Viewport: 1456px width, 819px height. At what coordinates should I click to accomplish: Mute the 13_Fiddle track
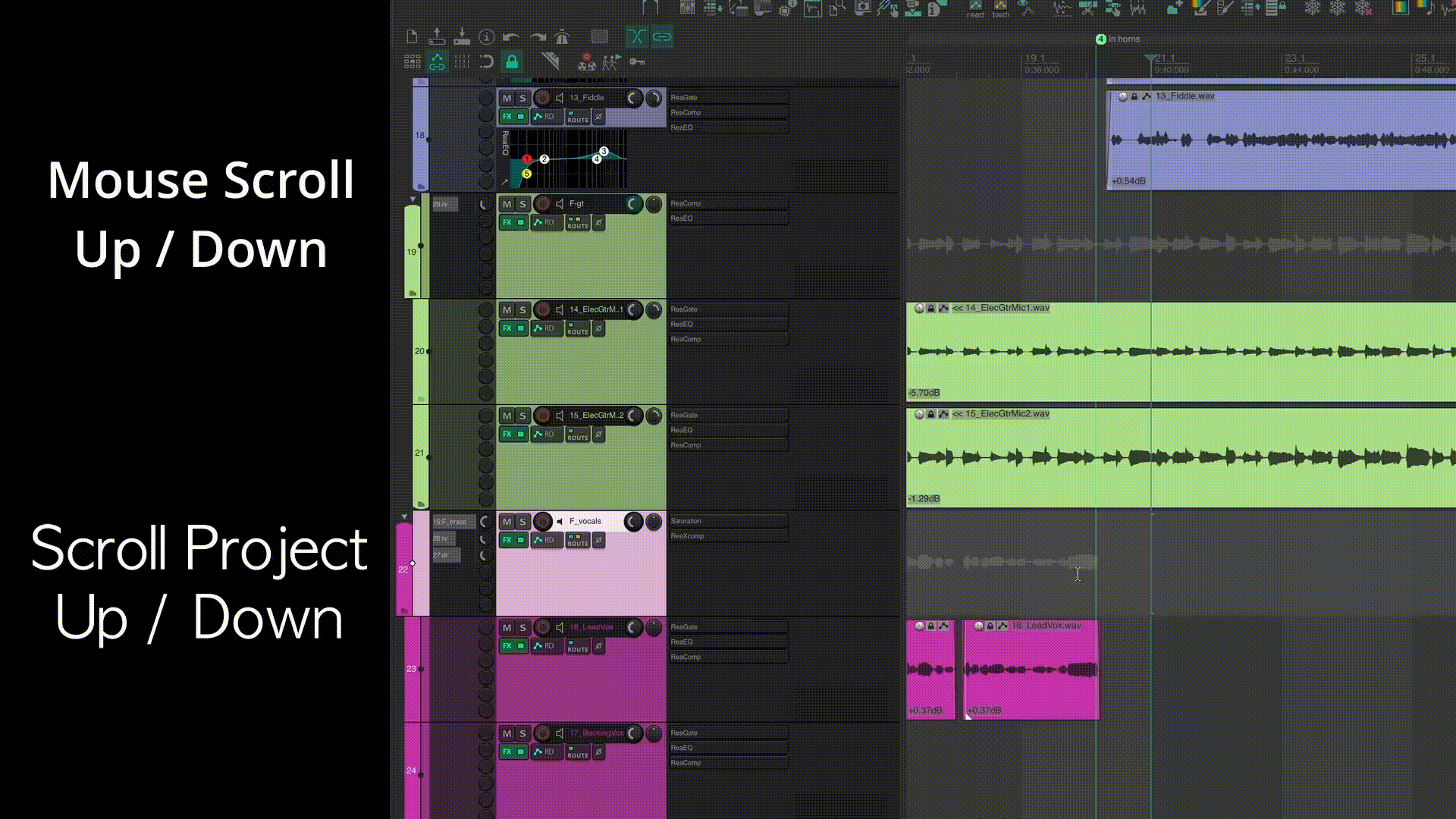click(x=507, y=98)
